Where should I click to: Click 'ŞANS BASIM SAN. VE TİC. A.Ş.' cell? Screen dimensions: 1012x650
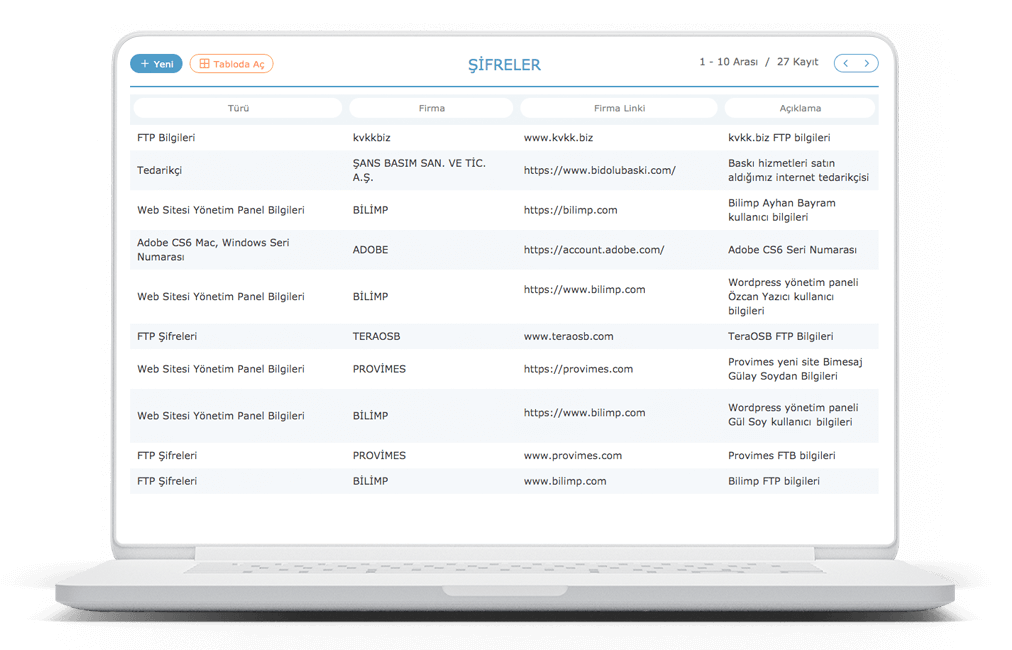[419, 170]
